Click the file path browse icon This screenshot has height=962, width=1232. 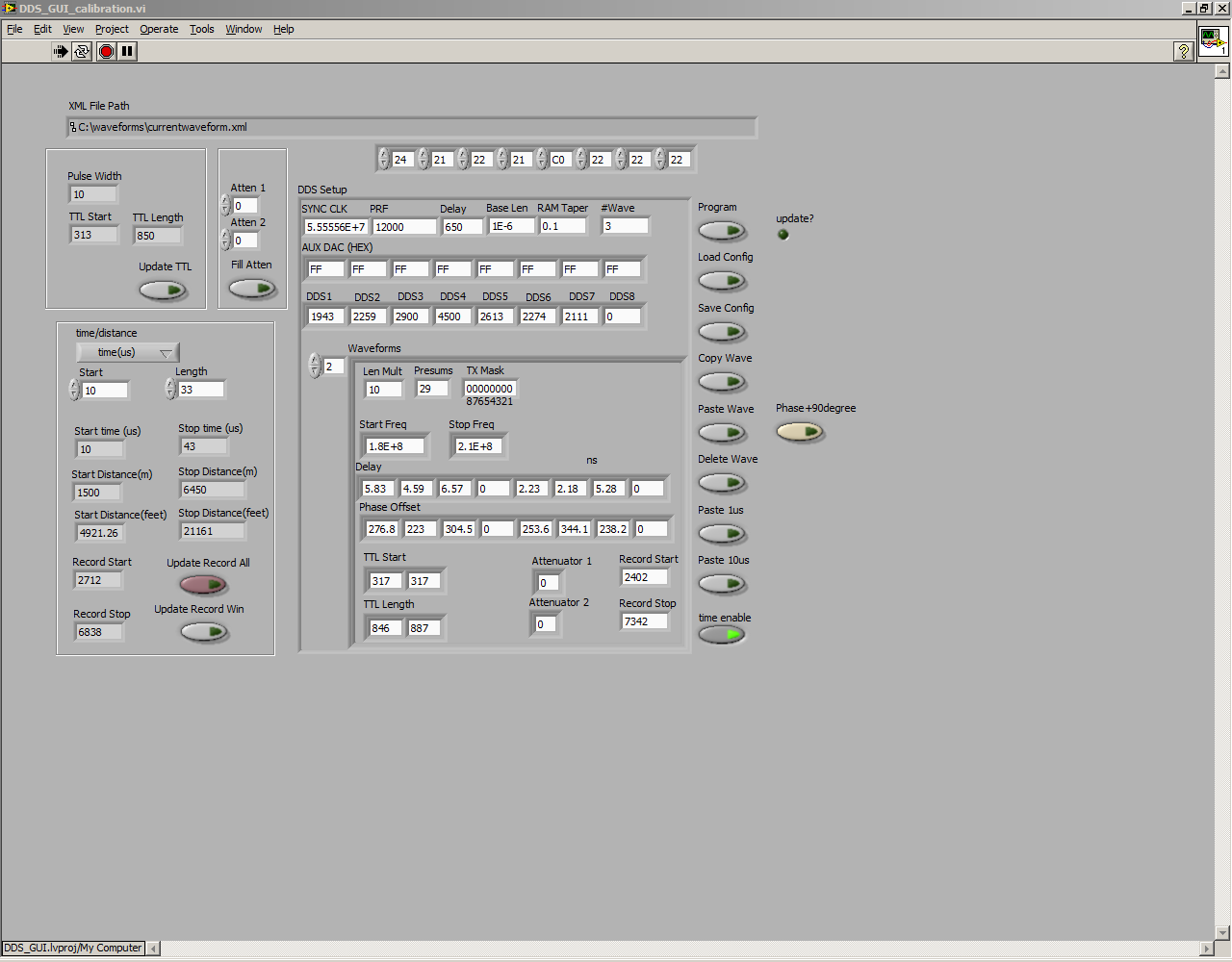(x=73, y=127)
